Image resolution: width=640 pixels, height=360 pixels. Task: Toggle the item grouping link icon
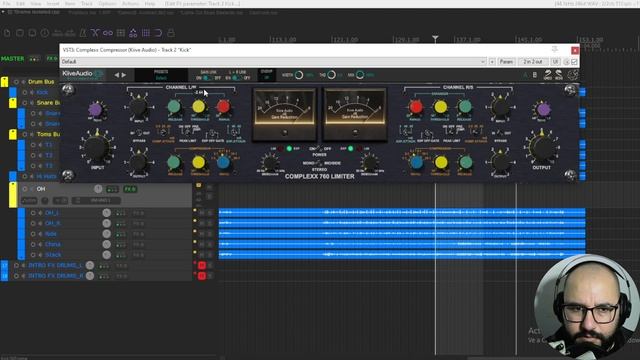click(108, 33)
